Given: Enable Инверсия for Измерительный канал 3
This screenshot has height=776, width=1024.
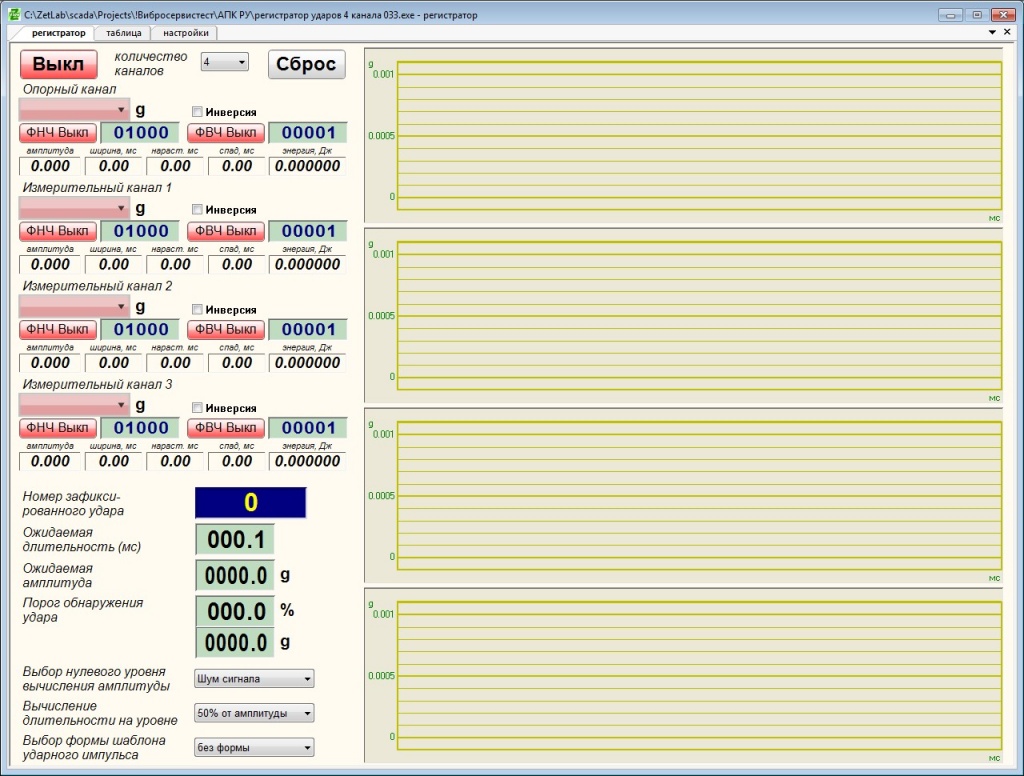Looking at the screenshot, I should point(197,408).
